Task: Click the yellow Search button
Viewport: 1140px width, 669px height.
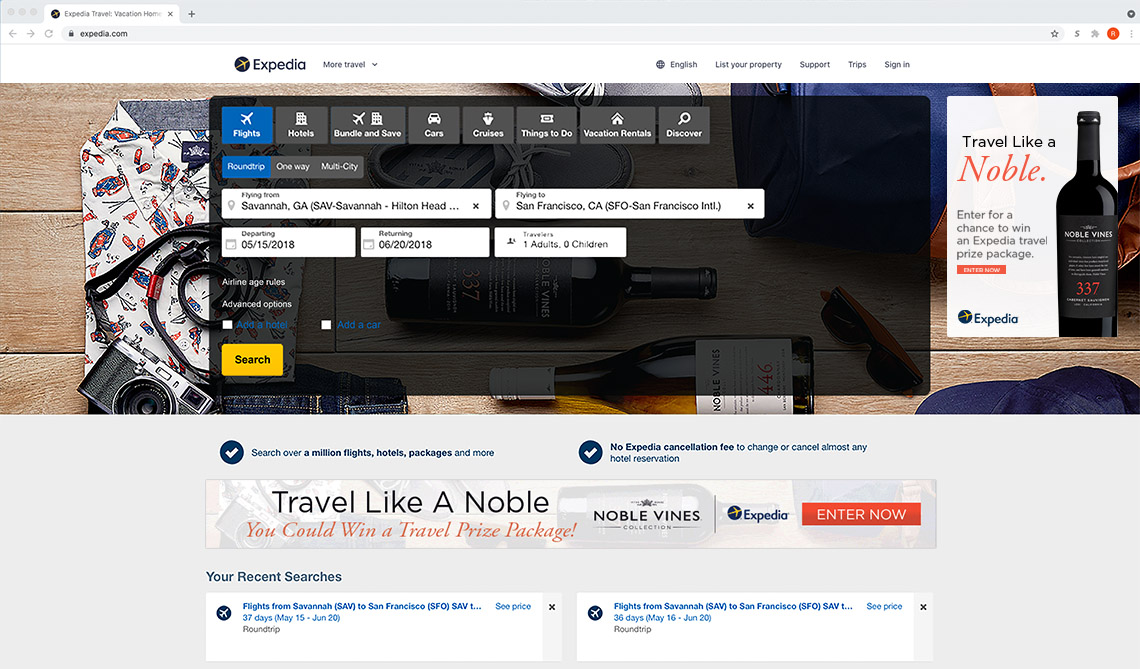Action: tap(252, 360)
